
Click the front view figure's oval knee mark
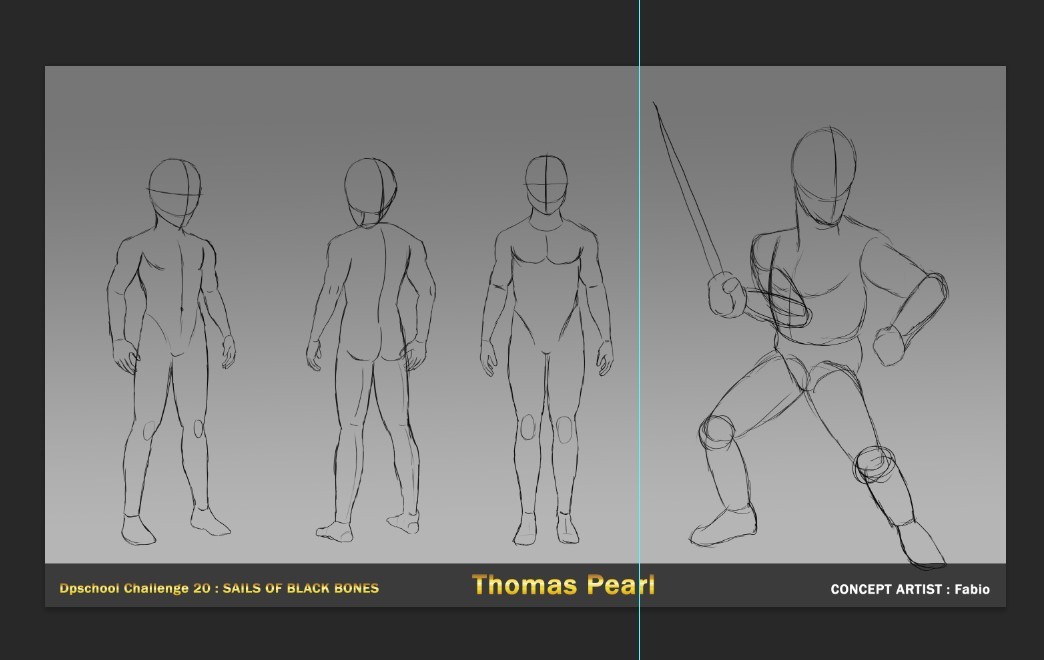pos(564,429)
